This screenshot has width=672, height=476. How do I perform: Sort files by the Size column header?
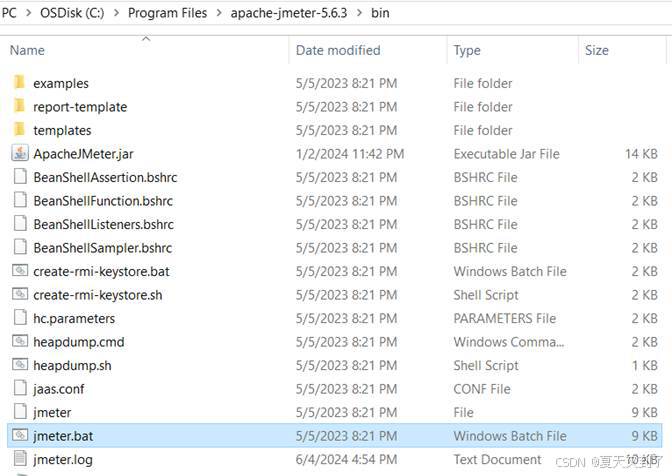597,50
